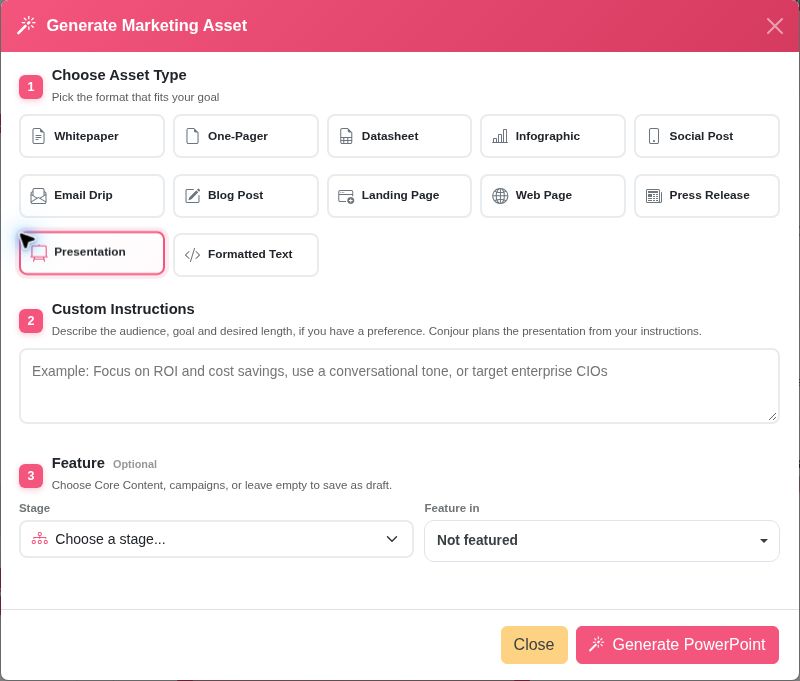Choose the Datasheet asset type label

(390, 136)
